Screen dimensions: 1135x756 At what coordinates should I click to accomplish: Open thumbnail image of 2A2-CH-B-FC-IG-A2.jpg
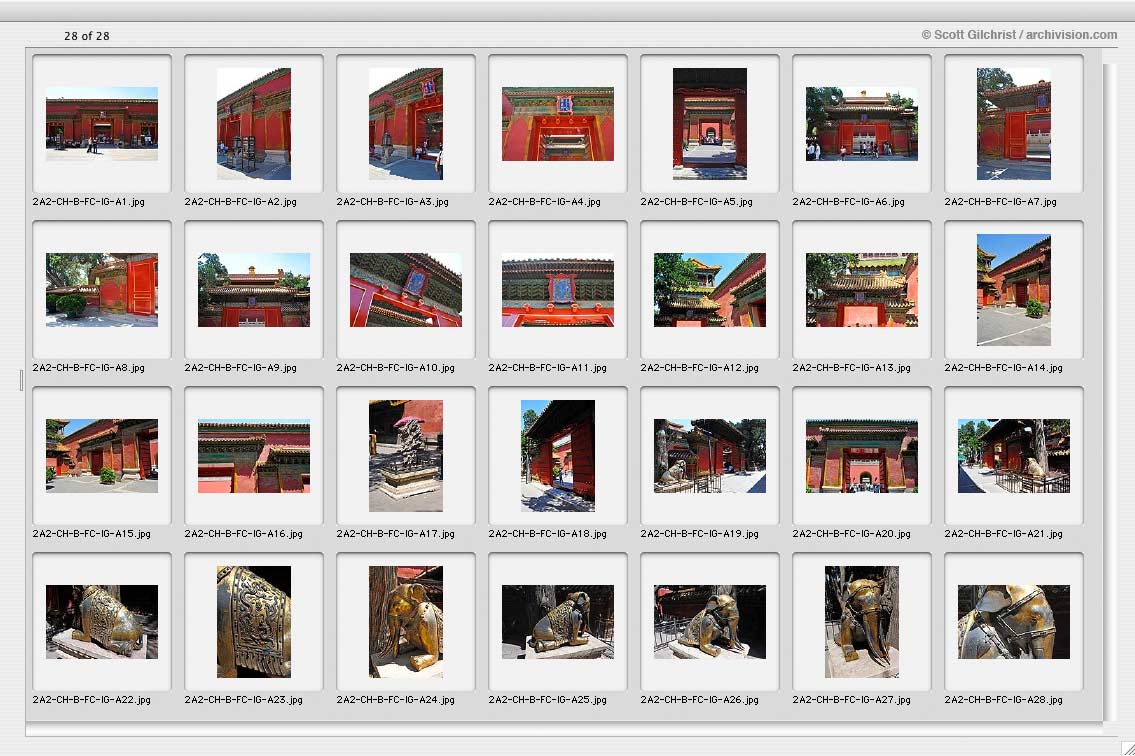pos(254,124)
